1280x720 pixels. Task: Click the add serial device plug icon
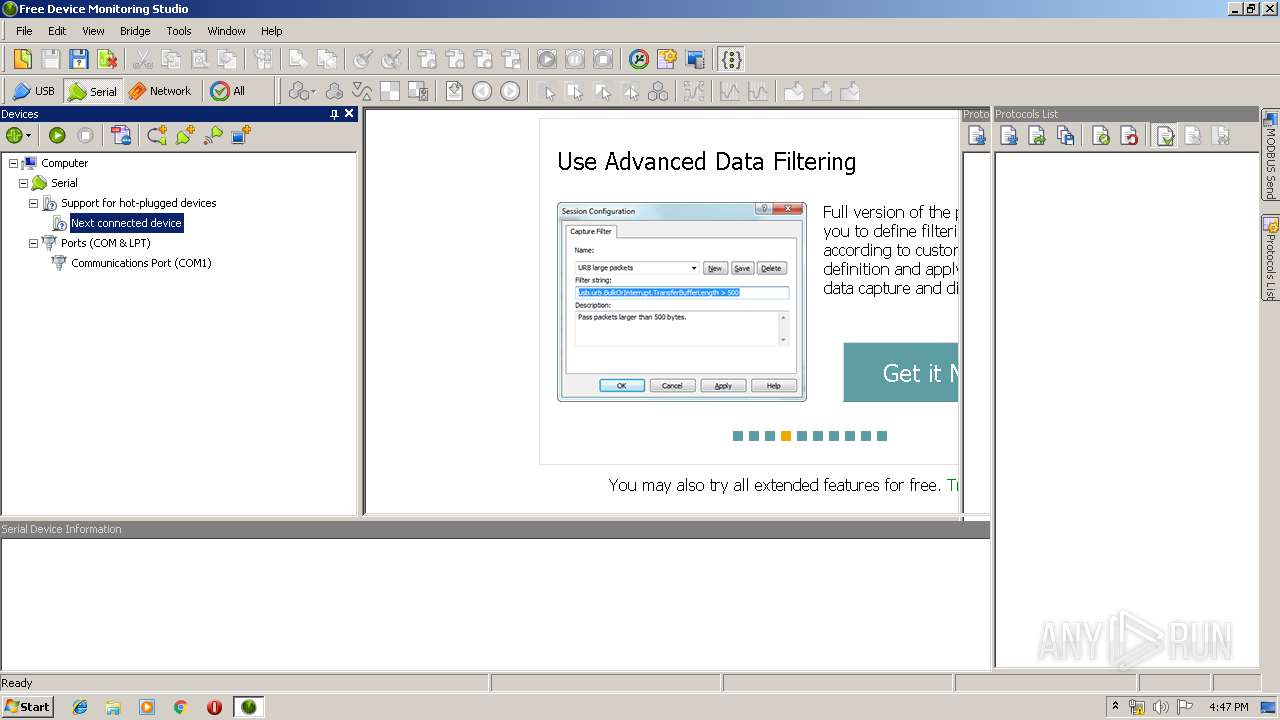[x=185, y=135]
